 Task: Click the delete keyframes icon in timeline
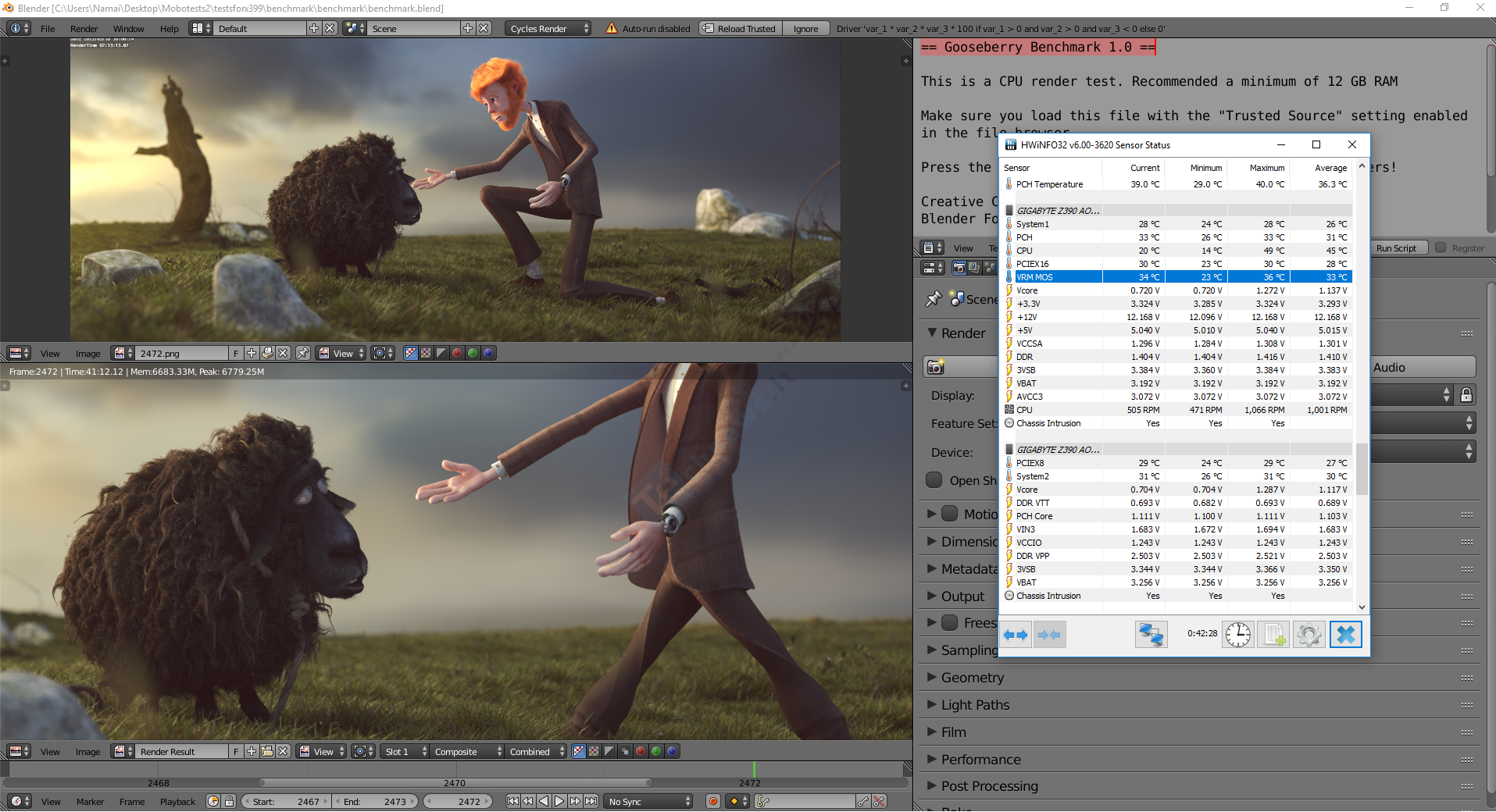pos(879,801)
